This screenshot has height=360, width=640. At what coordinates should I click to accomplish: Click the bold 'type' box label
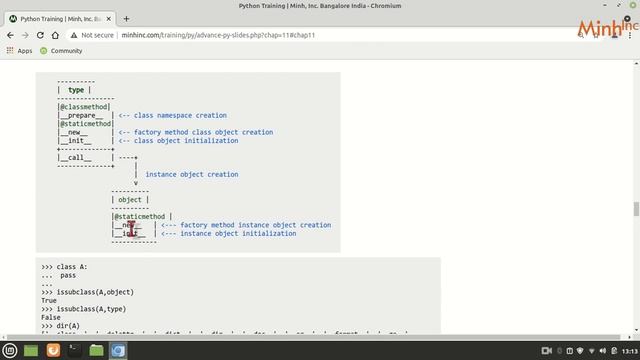coord(76,90)
